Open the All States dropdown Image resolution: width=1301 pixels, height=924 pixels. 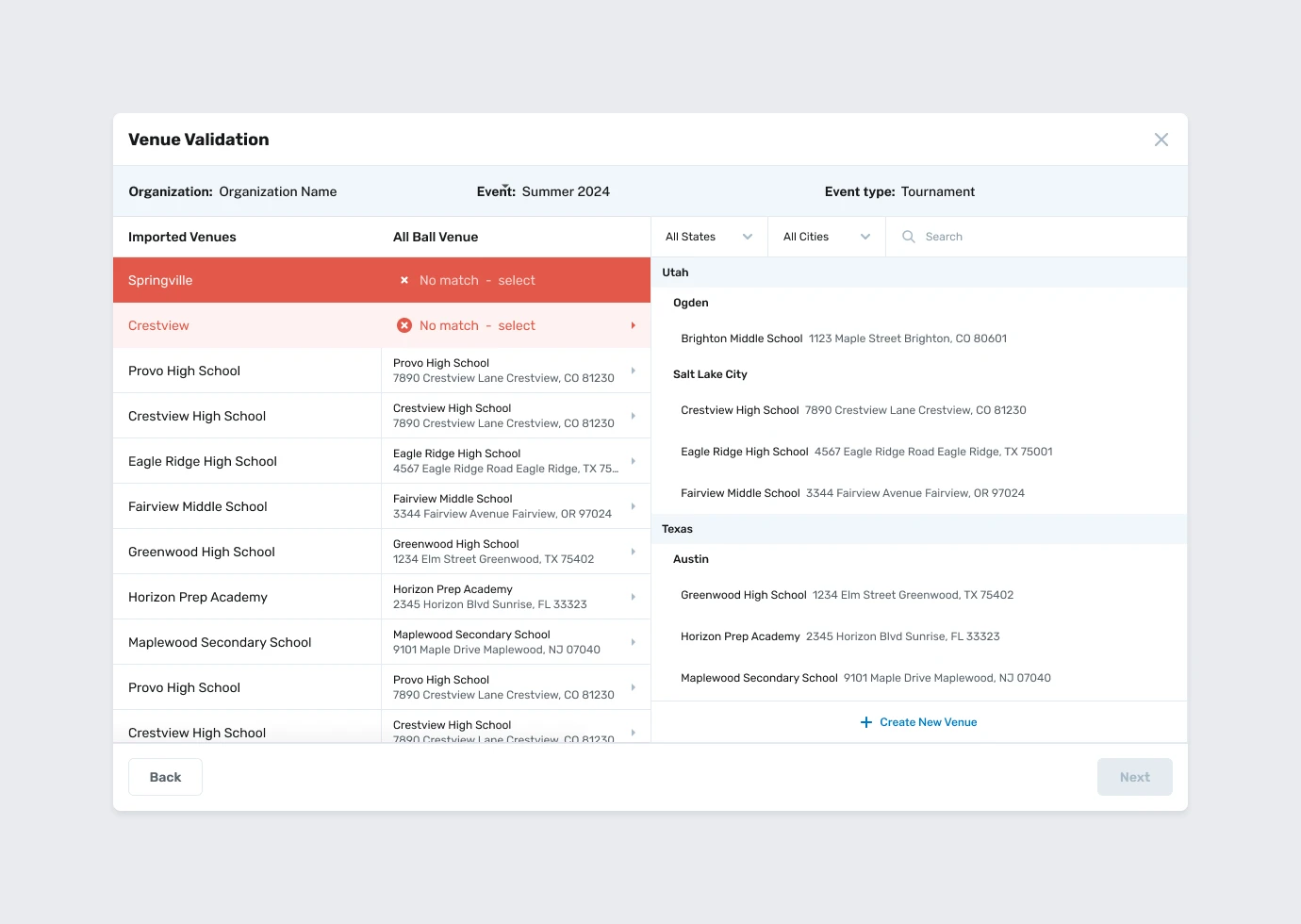[709, 237]
